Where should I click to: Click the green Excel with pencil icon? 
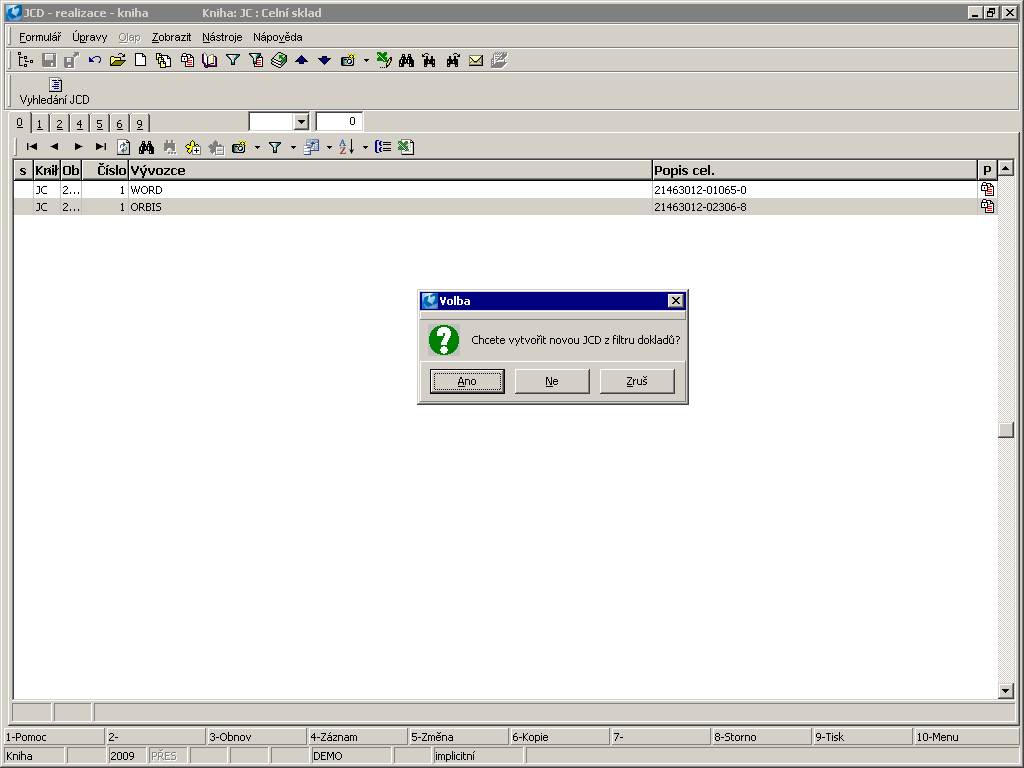[384, 60]
